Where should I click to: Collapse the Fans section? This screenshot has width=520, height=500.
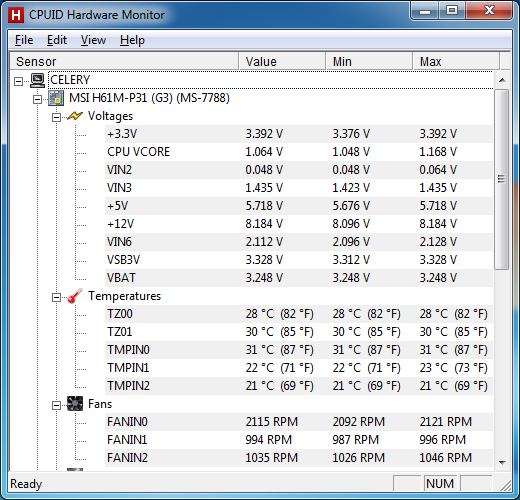point(56,405)
